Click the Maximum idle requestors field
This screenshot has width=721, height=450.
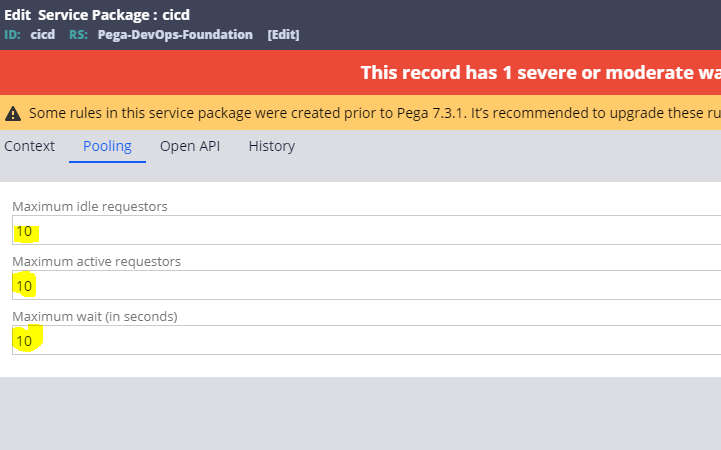pyautogui.click(x=366, y=230)
